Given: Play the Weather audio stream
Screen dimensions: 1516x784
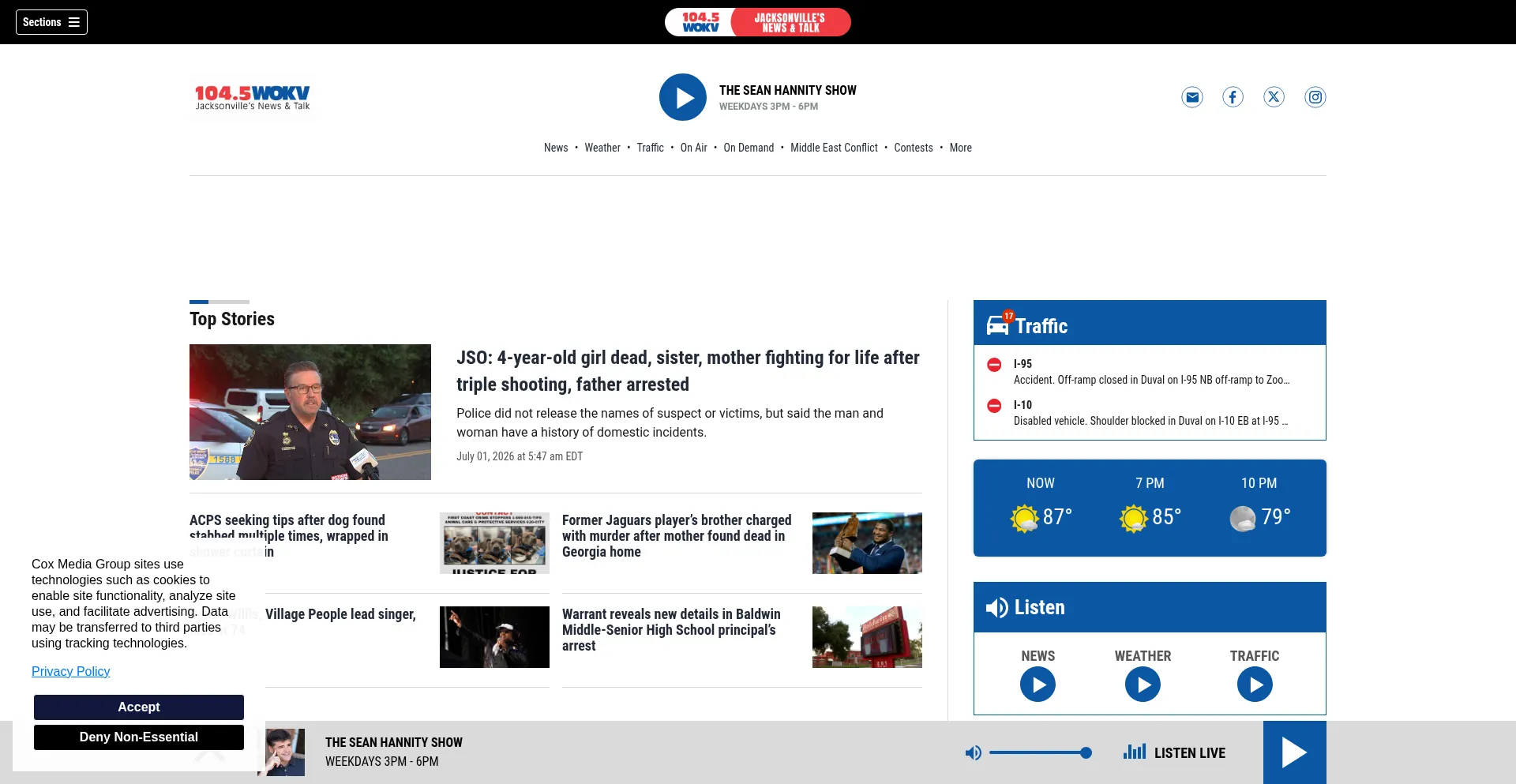Looking at the screenshot, I should coord(1143,685).
